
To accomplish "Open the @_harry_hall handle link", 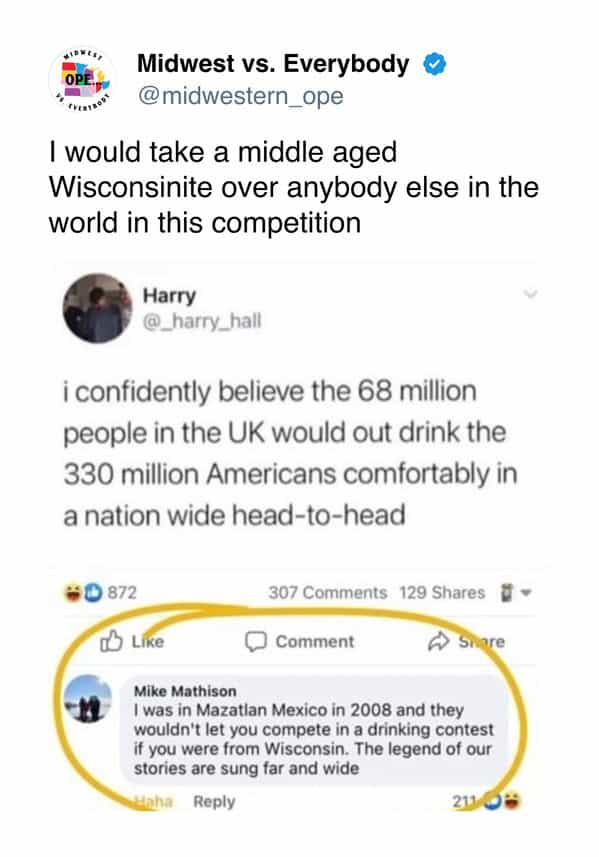I will click(x=202, y=321).
